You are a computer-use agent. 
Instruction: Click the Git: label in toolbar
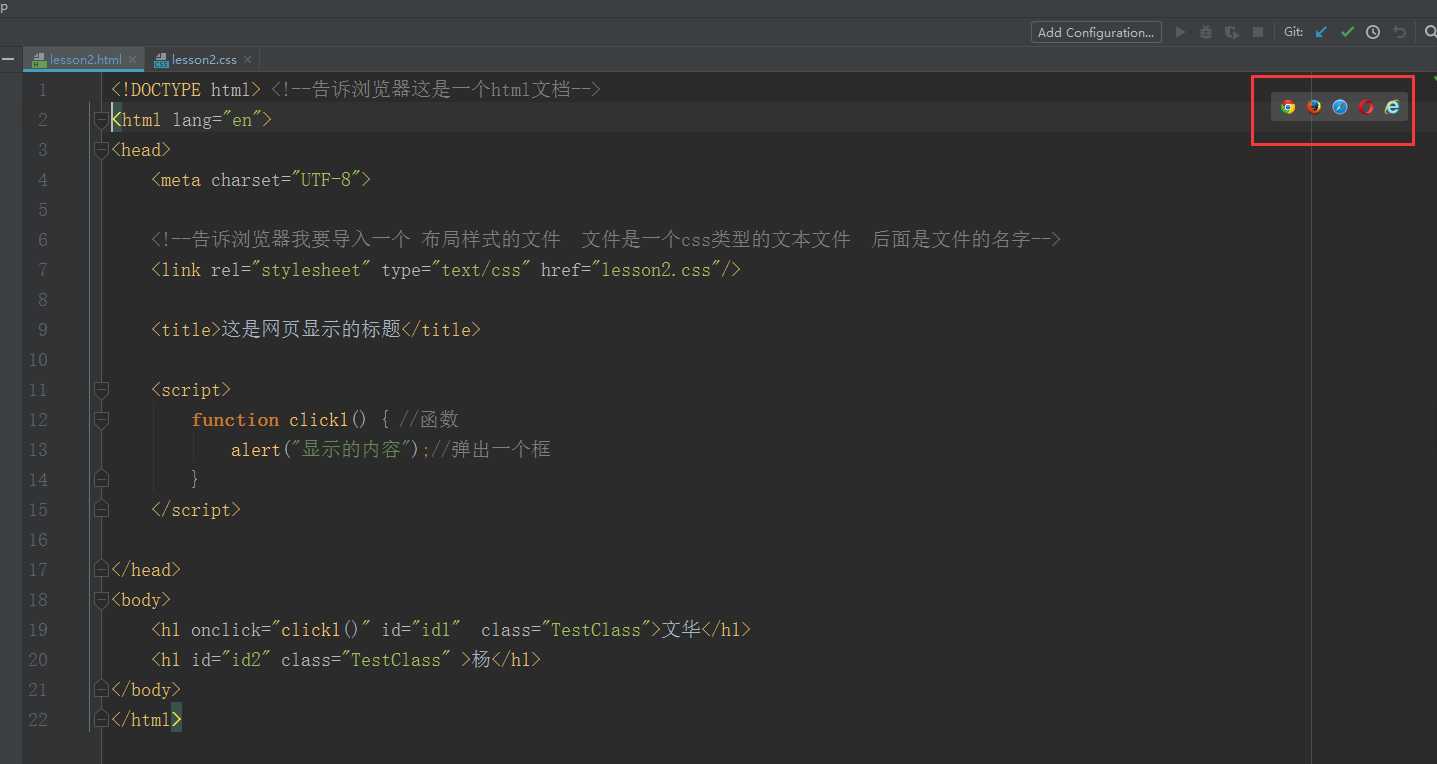(x=1294, y=32)
